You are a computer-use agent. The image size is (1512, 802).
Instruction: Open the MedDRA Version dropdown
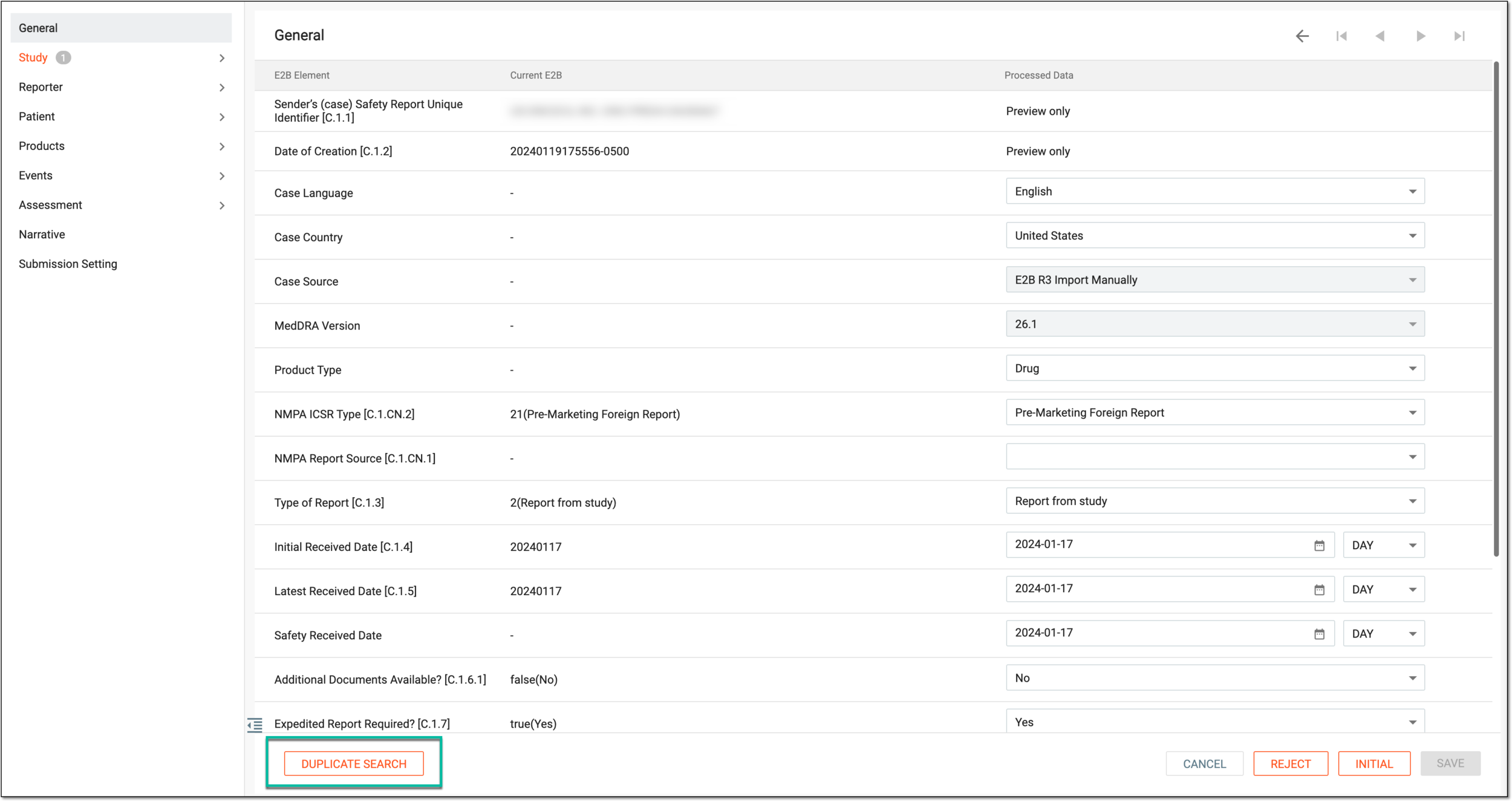(1215, 324)
